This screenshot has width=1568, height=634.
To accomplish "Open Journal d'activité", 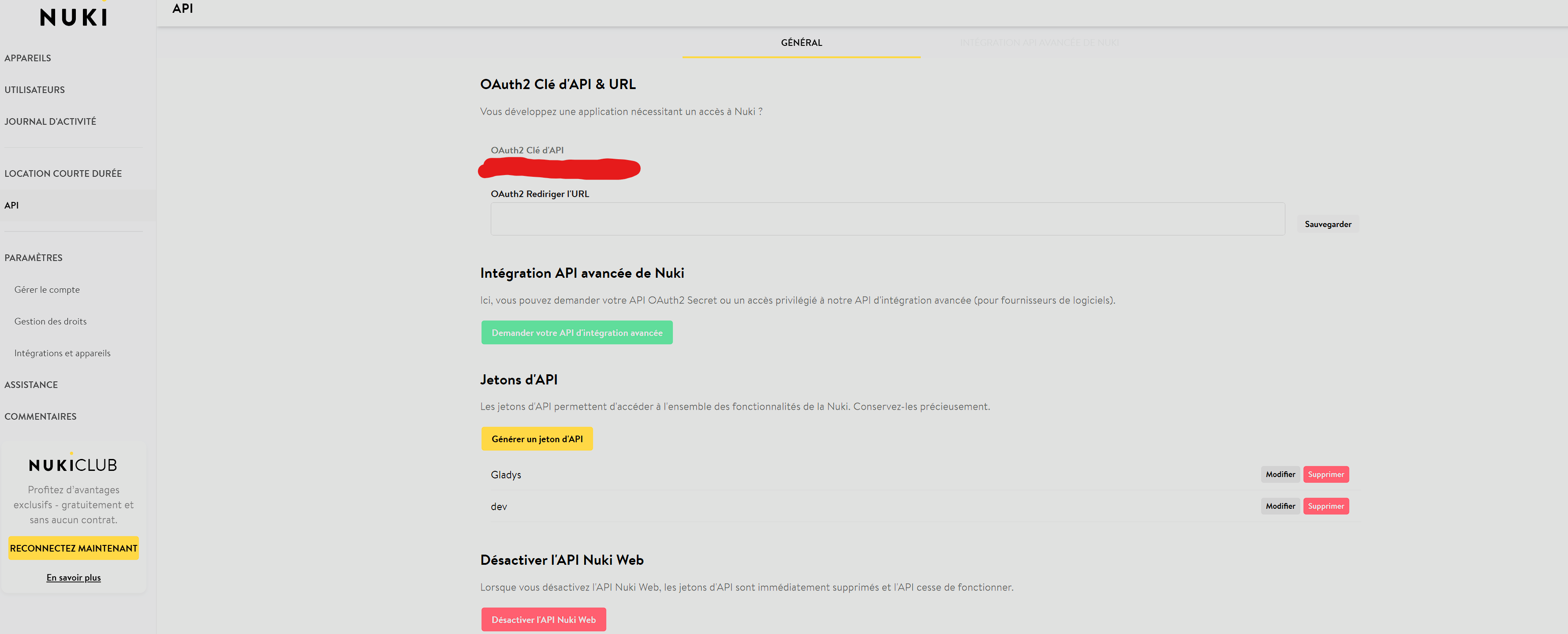I will [x=51, y=121].
